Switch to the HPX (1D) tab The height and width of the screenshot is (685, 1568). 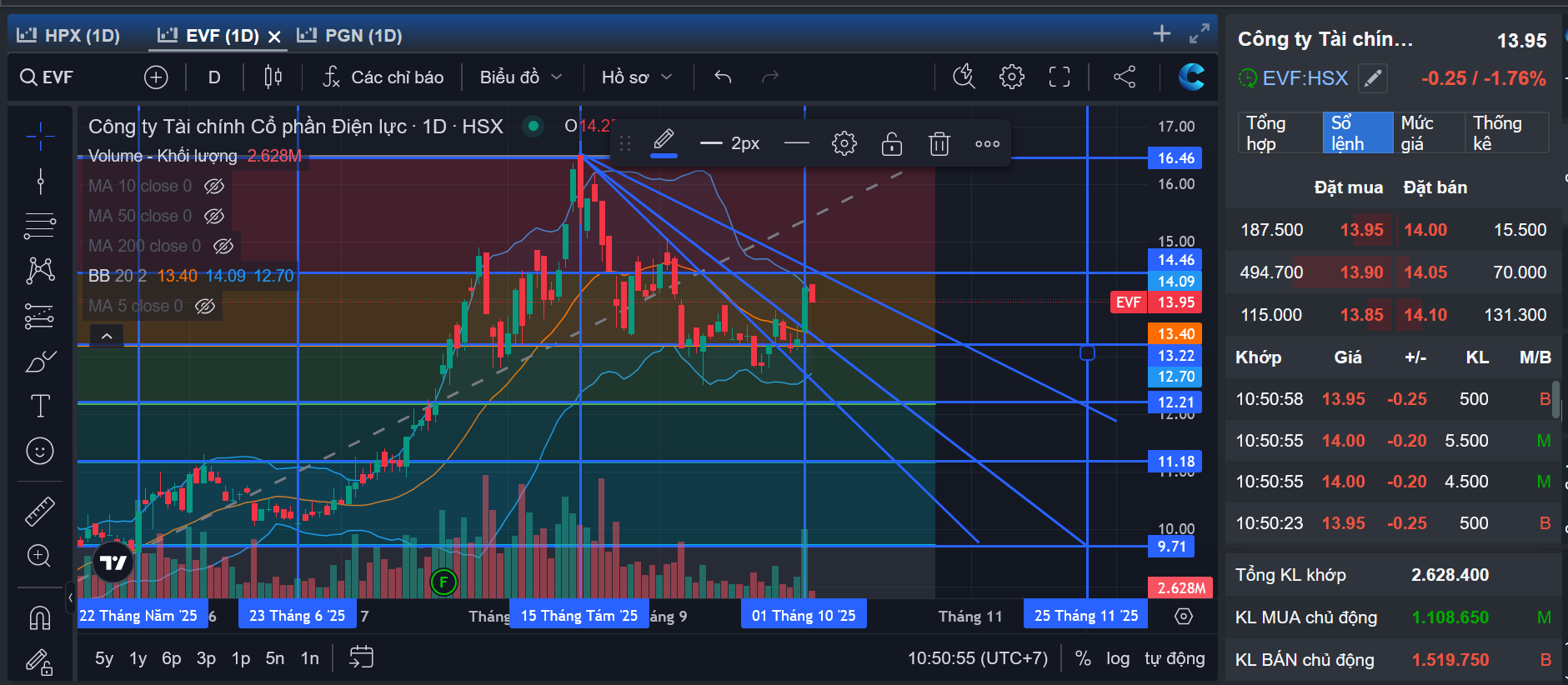[69, 35]
